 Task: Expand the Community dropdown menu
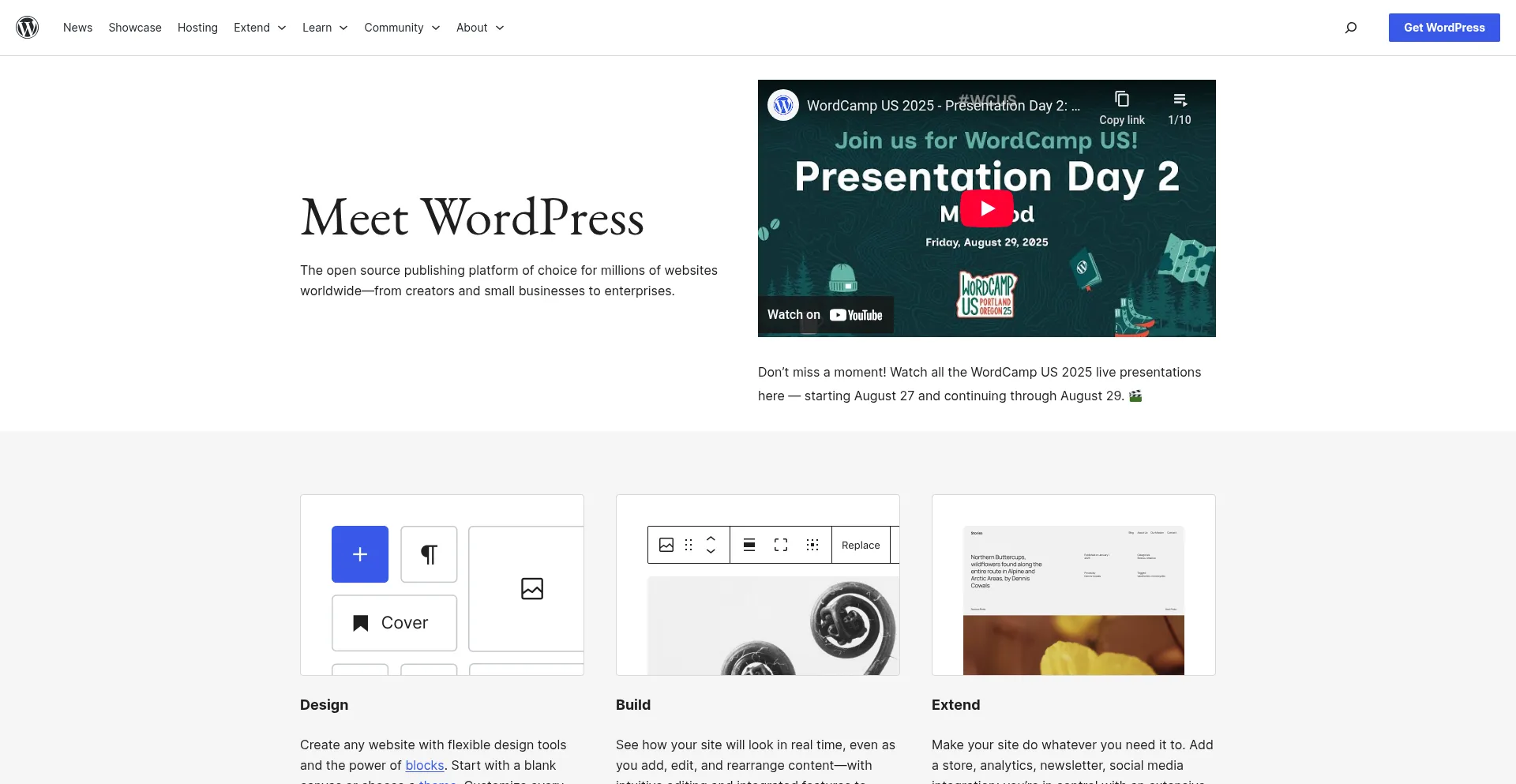coord(402,28)
